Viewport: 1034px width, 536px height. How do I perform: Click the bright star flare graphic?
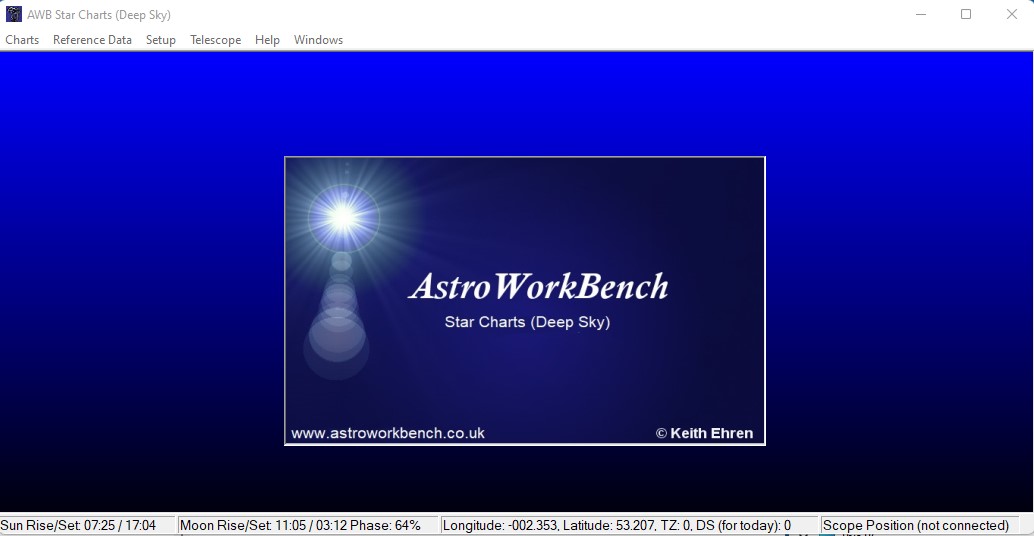(342, 216)
